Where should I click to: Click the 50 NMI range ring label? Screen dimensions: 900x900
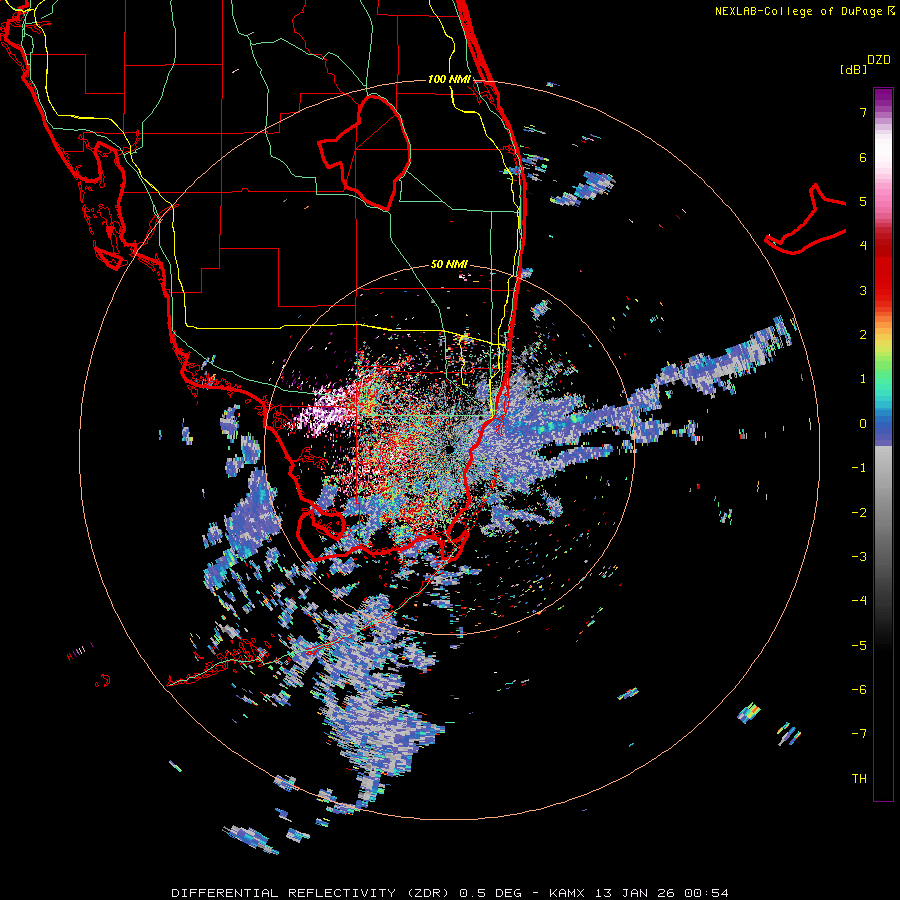tap(449, 264)
